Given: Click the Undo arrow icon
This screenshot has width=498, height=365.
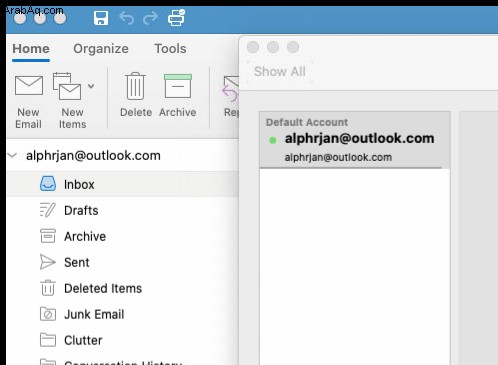Looking at the screenshot, I should (x=127, y=18).
